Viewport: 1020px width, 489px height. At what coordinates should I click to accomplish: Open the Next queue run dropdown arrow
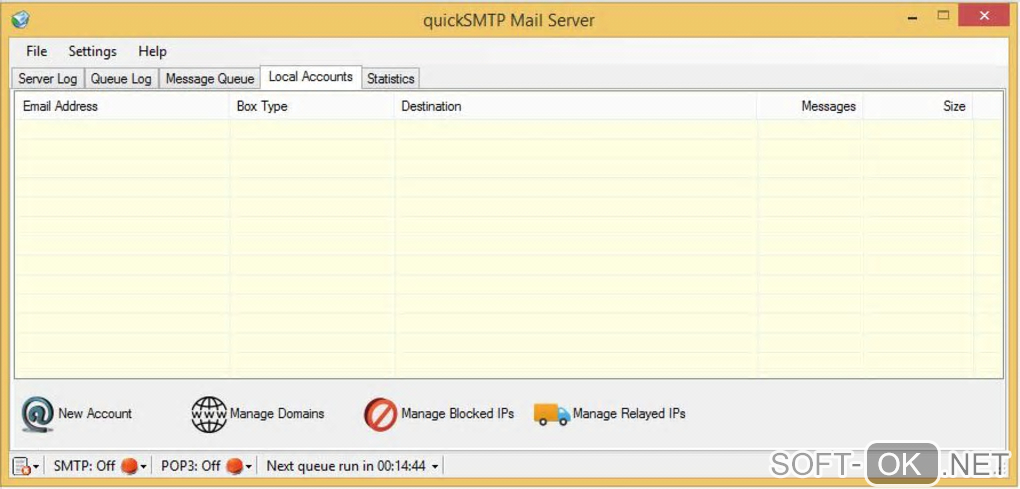pyautogui.click(x=435, y=467)
